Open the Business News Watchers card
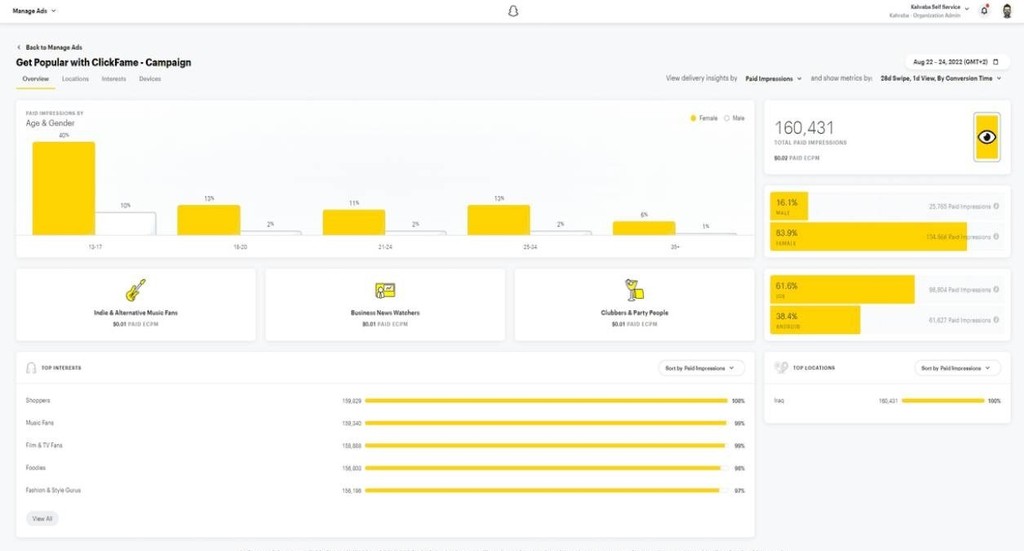This screenshot has height=551, width=1024. click(x=385, y=305)
